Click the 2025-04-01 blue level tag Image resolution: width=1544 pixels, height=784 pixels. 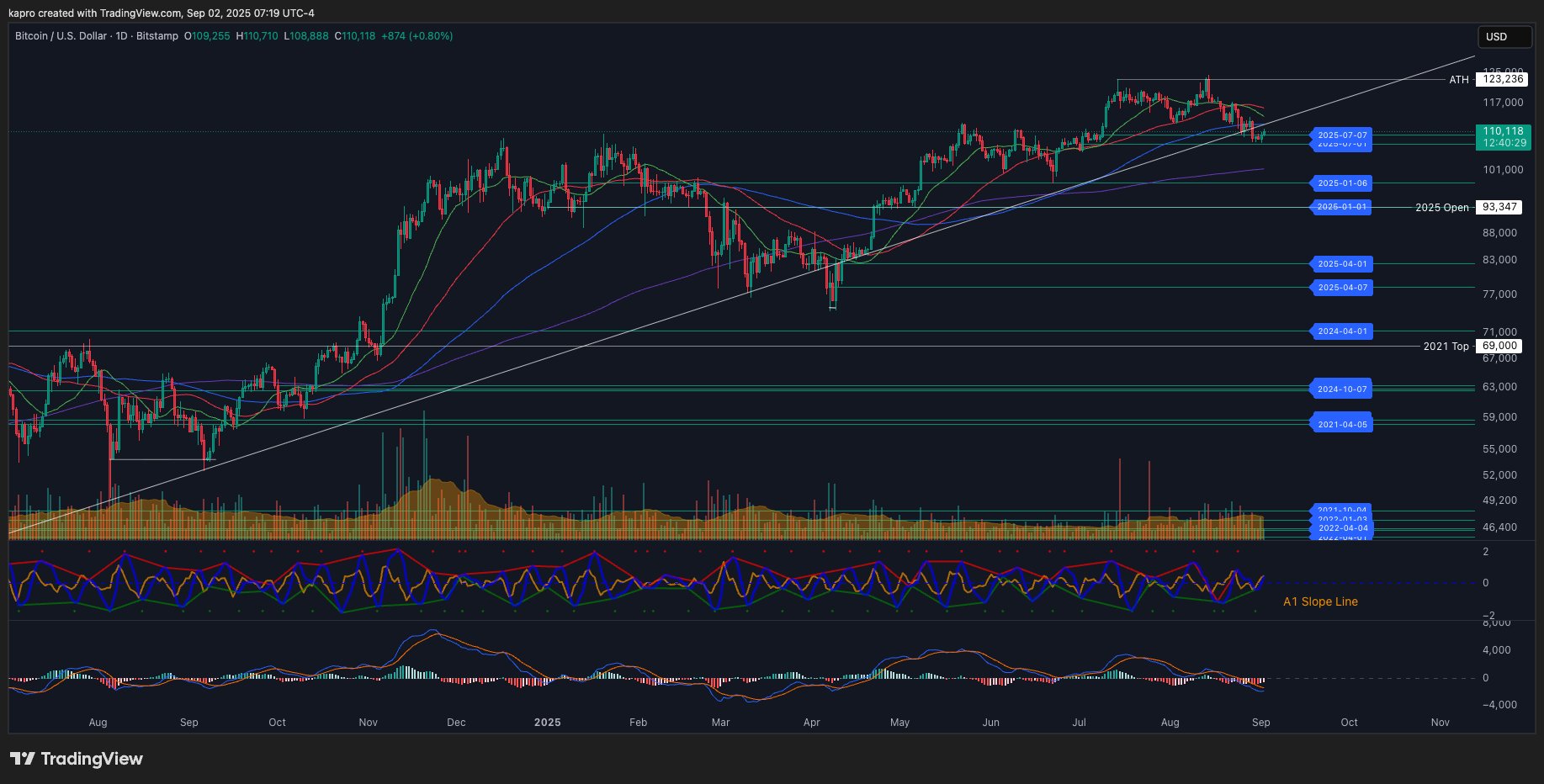click(x=1341, y=264)
